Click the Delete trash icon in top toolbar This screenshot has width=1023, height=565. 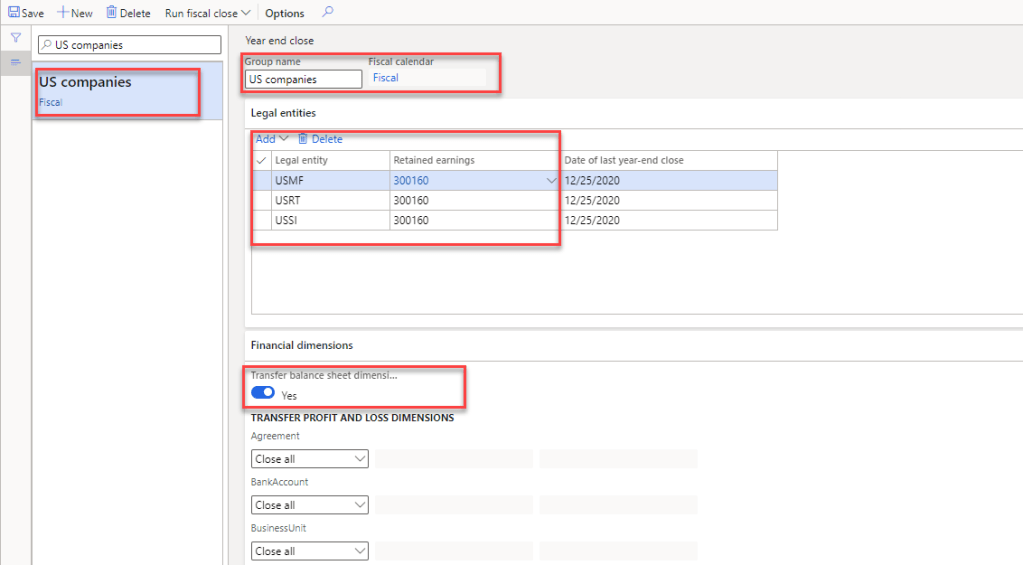click(112, 13)
